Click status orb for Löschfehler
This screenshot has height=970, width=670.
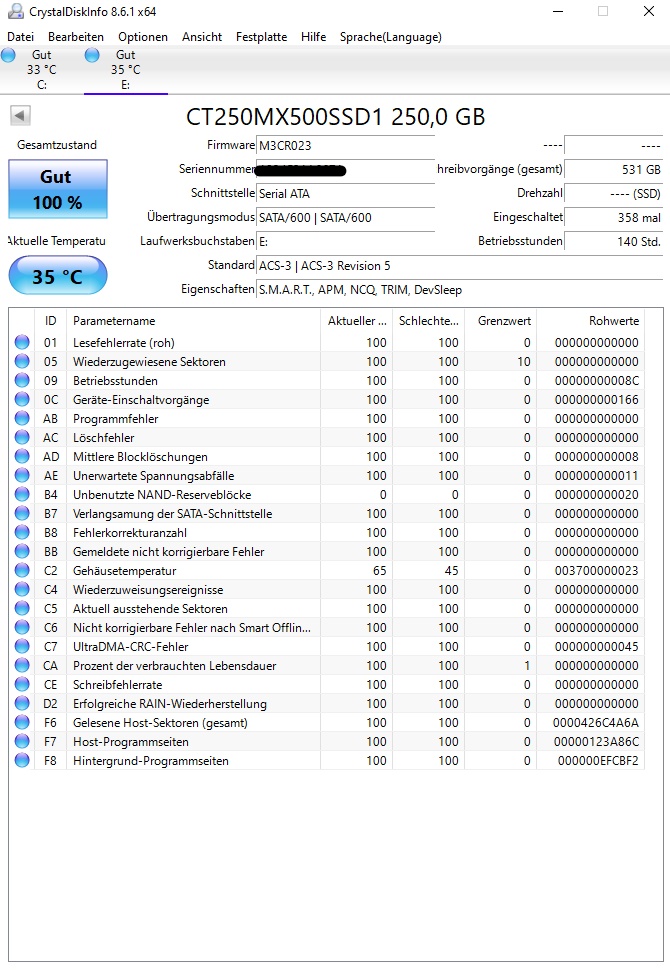[x=22, y=437]
